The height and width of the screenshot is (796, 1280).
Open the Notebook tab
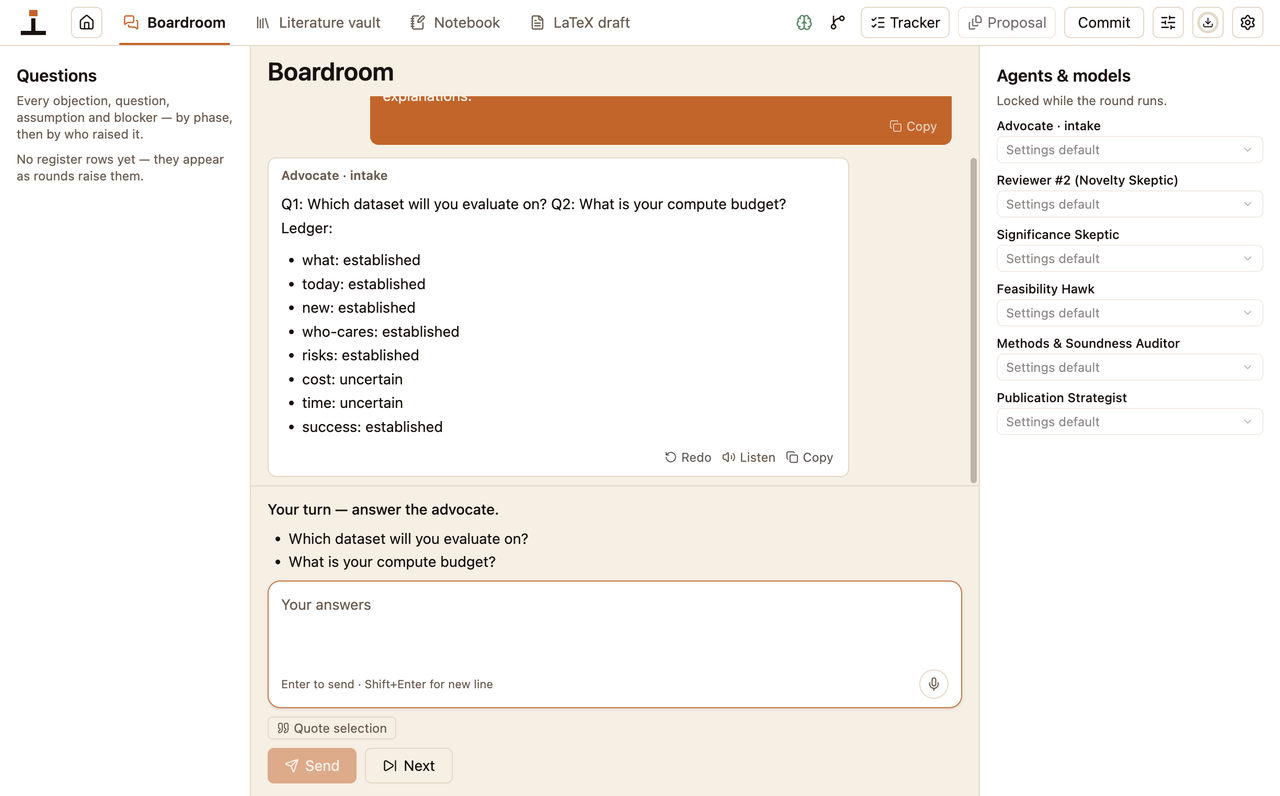click(455, 22)
